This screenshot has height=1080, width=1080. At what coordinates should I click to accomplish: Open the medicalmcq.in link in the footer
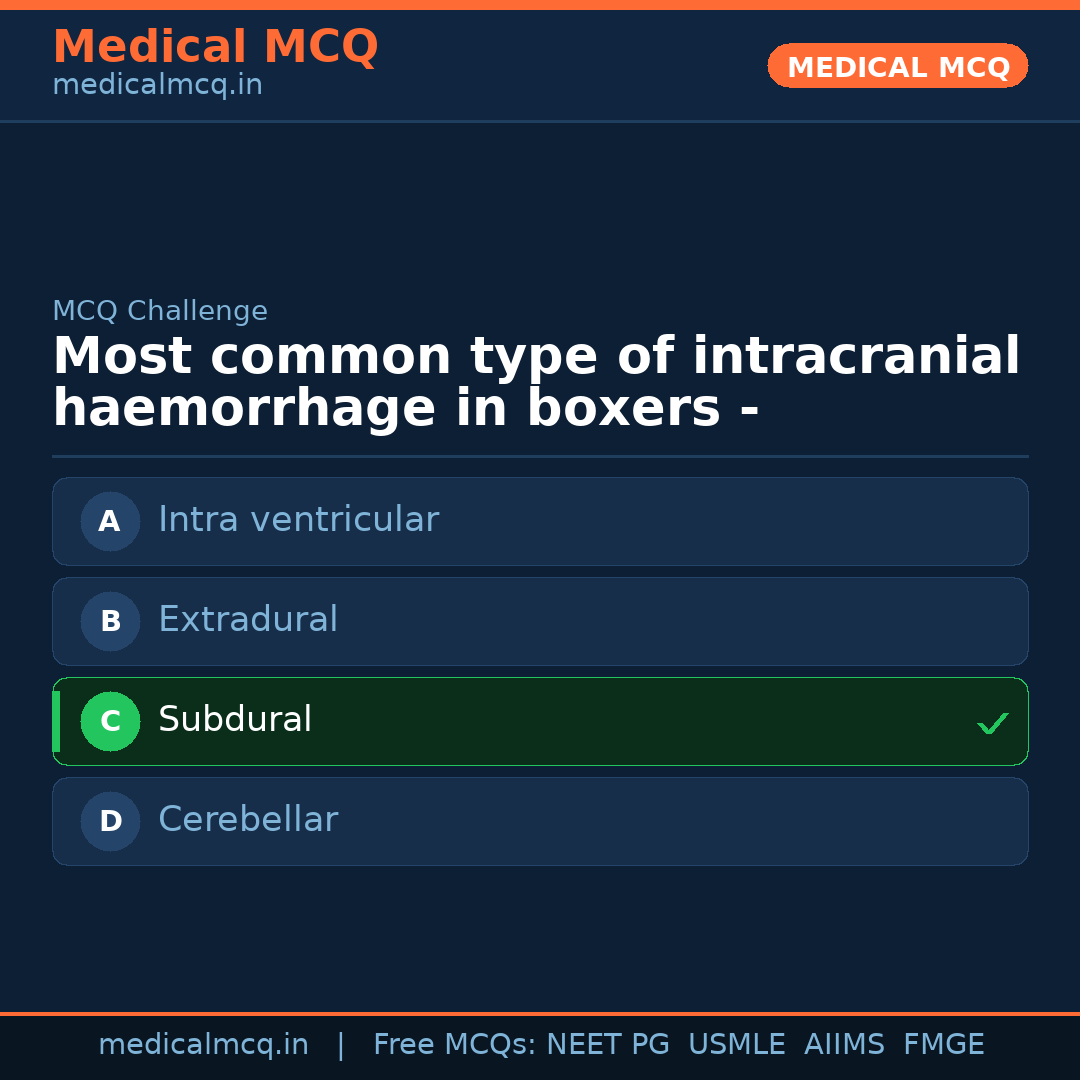pos(203,1045)
